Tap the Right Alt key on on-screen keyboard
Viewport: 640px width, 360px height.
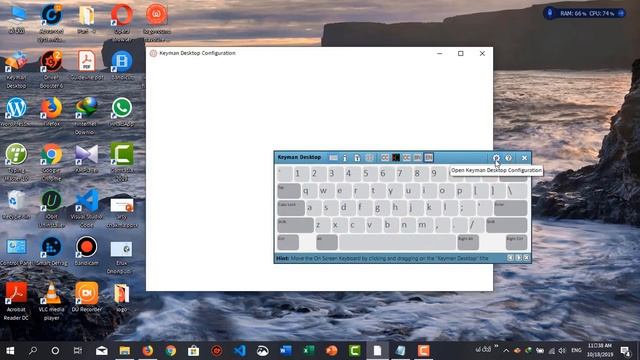click(468, 242)
